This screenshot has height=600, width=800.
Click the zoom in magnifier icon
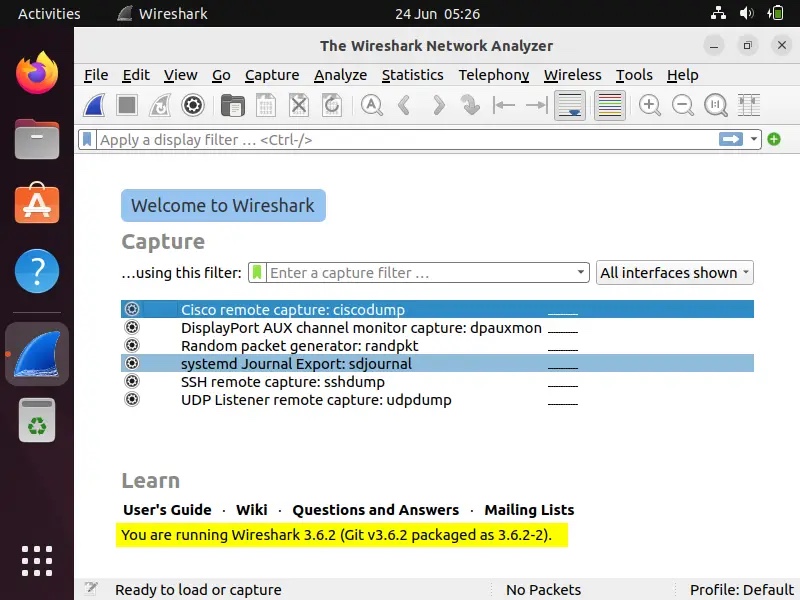click(x=651, y=104)
